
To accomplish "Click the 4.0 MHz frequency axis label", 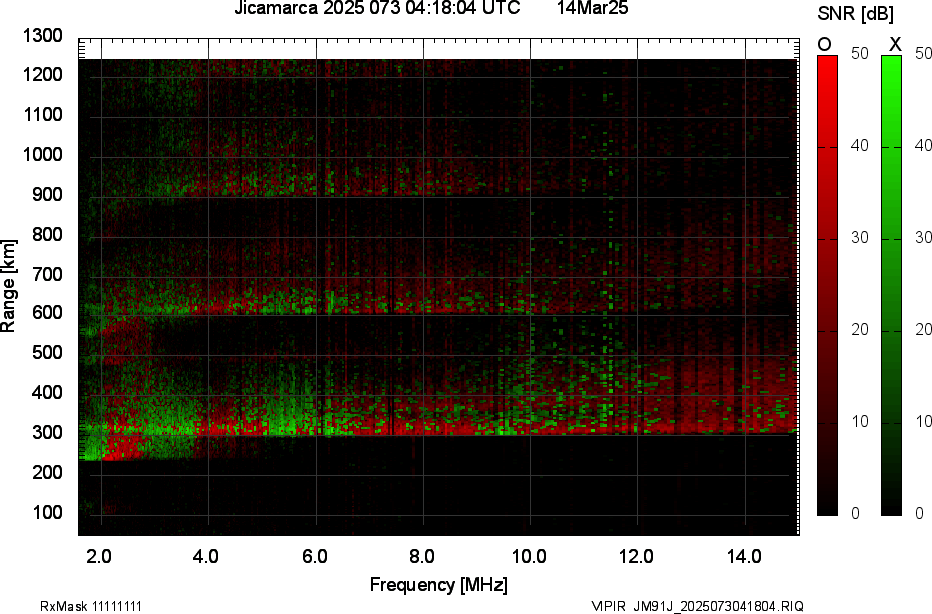I will click(206, 556).
